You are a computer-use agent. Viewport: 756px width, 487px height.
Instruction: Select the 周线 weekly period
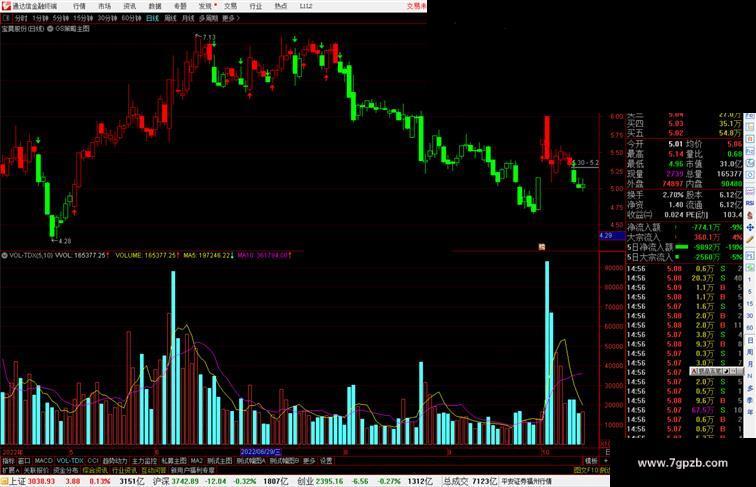[x=170, y=18]
